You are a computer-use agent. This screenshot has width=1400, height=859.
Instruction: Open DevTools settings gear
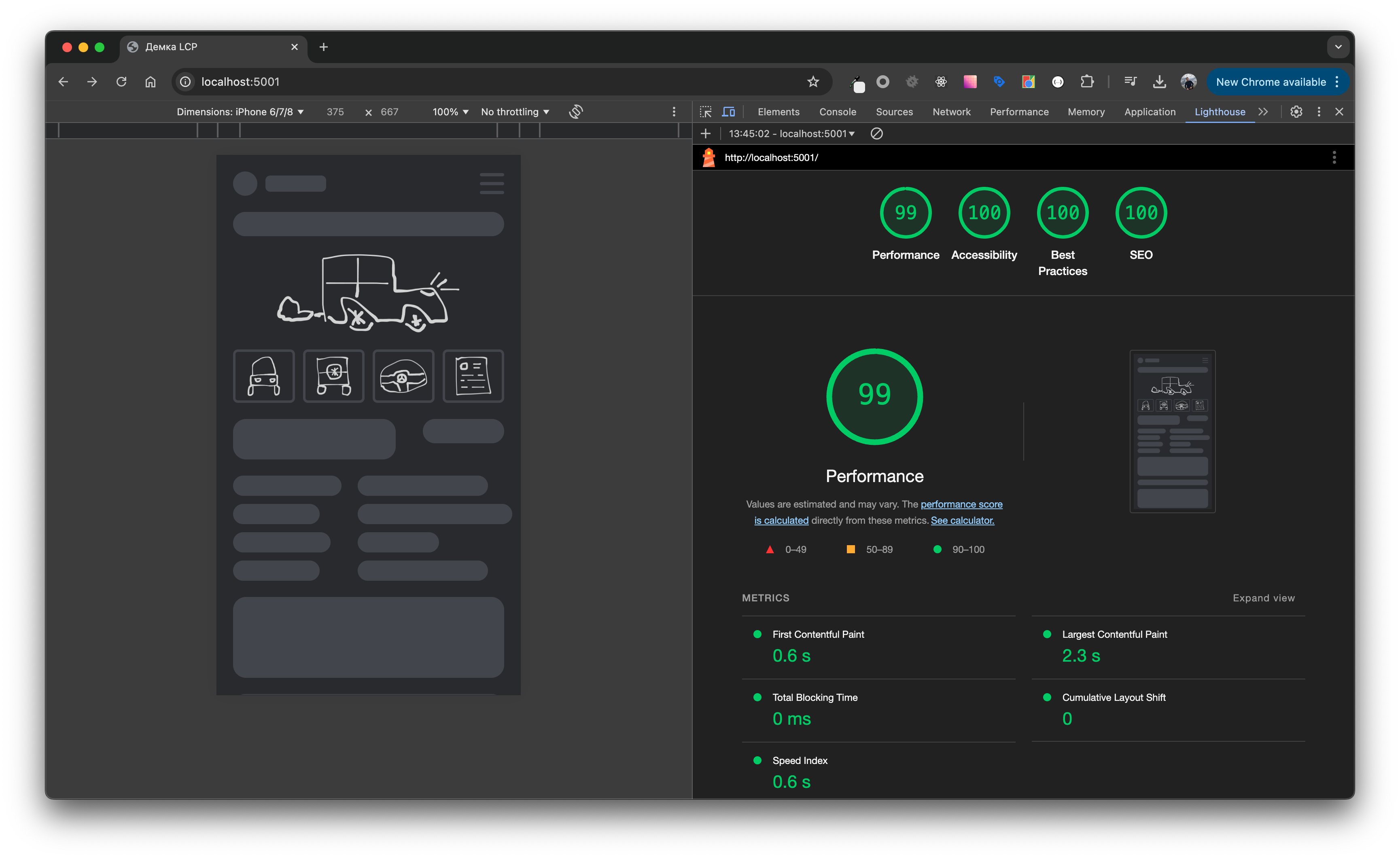[1296, 112]
